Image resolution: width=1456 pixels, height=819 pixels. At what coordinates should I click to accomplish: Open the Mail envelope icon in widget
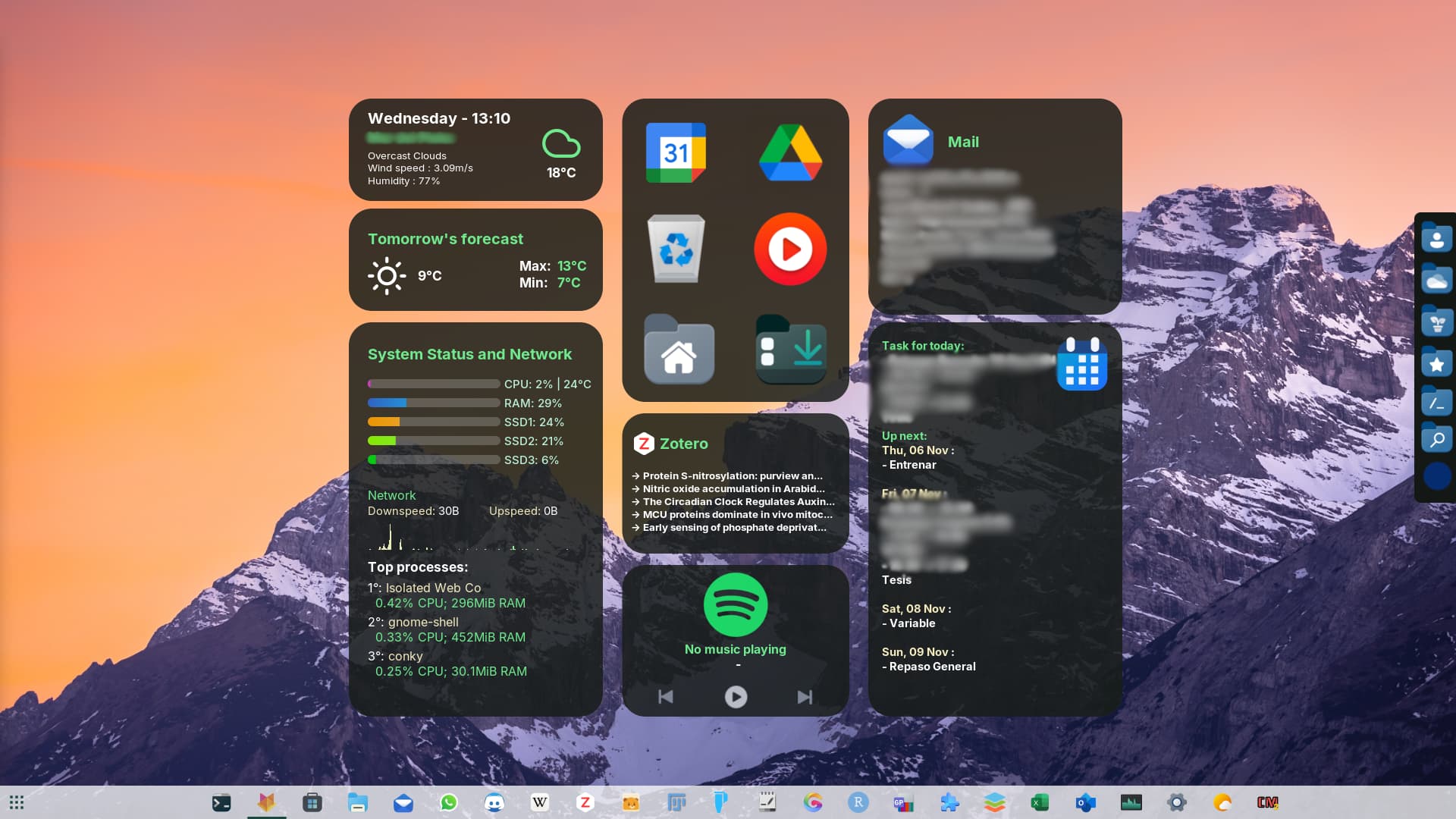[908, 140]
